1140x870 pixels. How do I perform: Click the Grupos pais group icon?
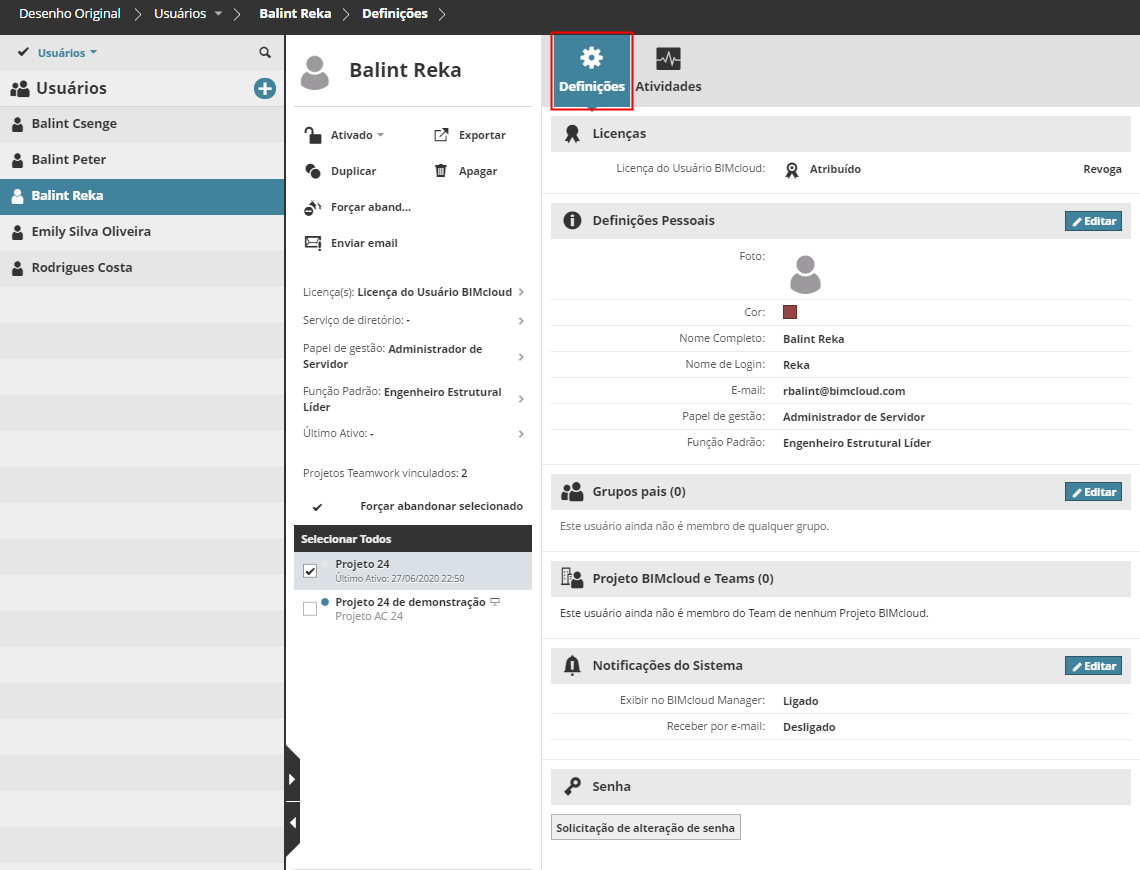click(572, 492)
